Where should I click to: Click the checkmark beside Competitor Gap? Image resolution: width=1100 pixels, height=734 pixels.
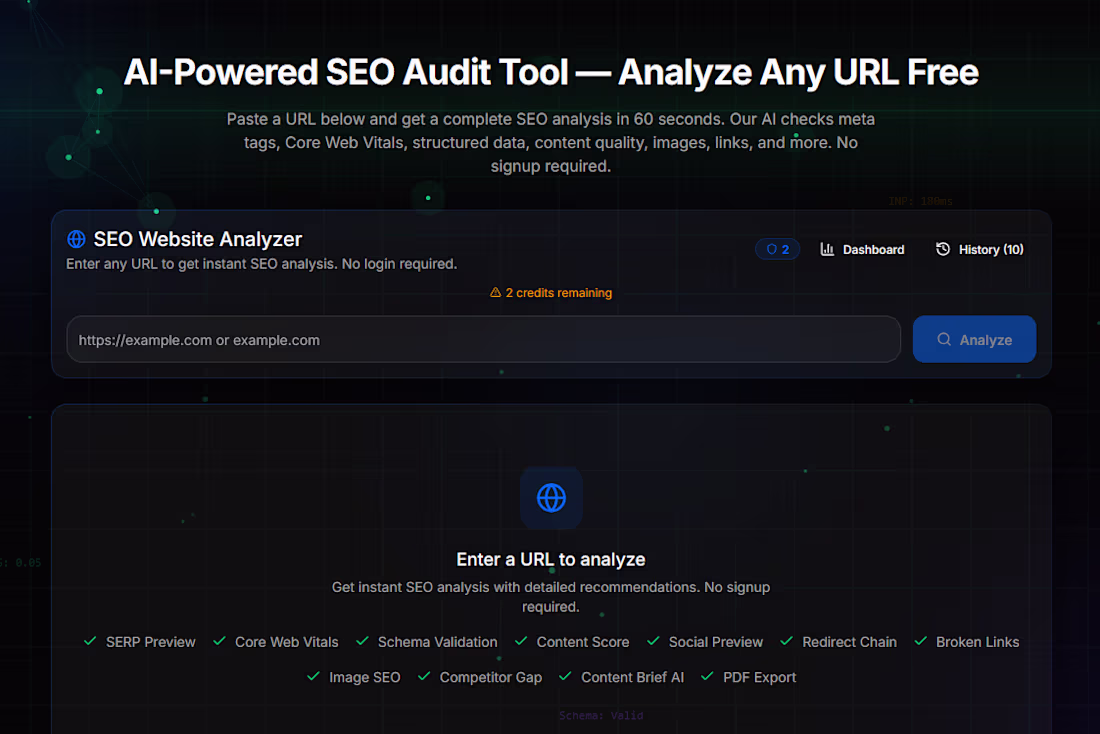pyautogui.click(x=424, y=676)
